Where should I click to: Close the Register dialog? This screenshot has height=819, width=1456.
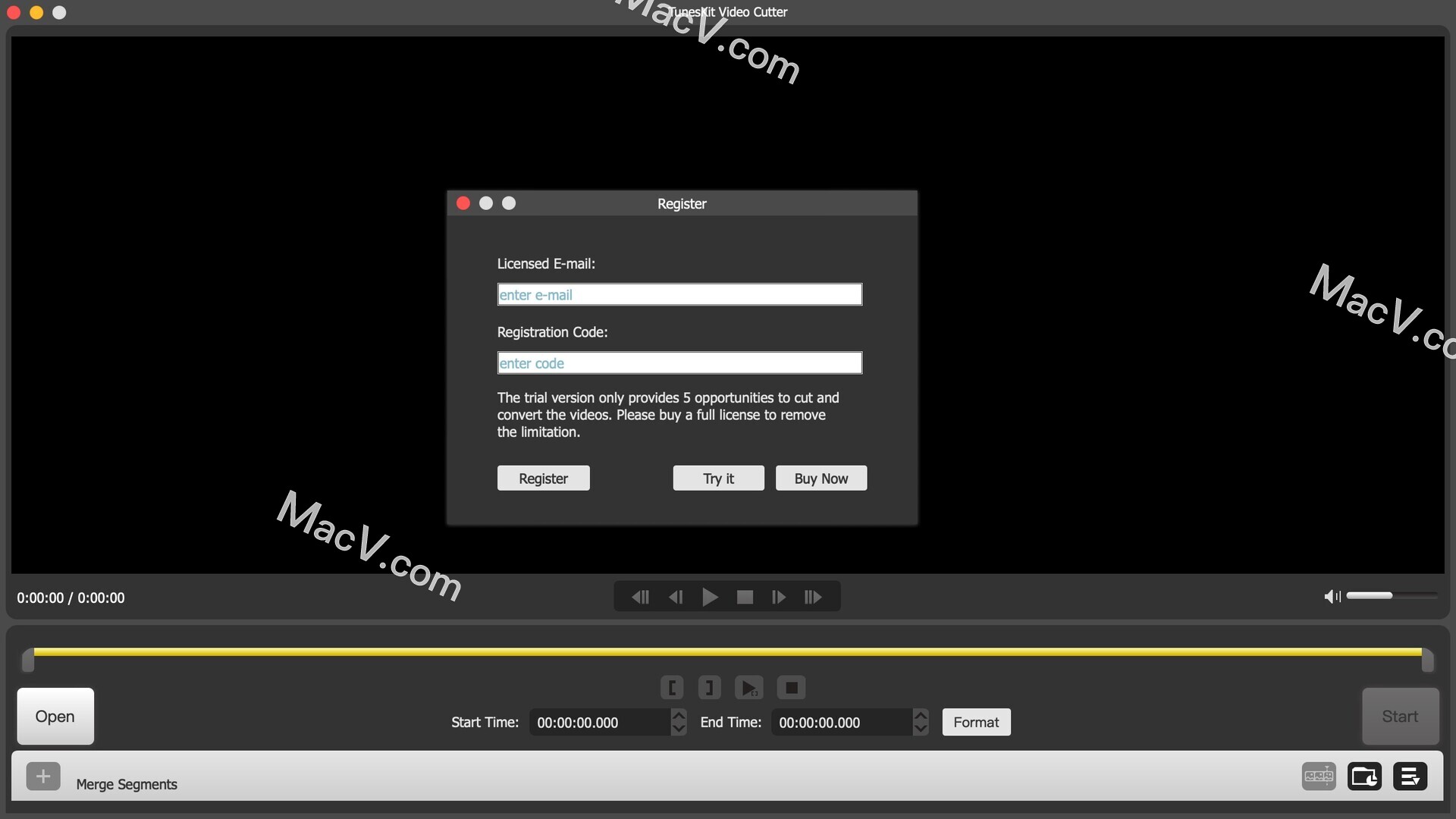463,203
